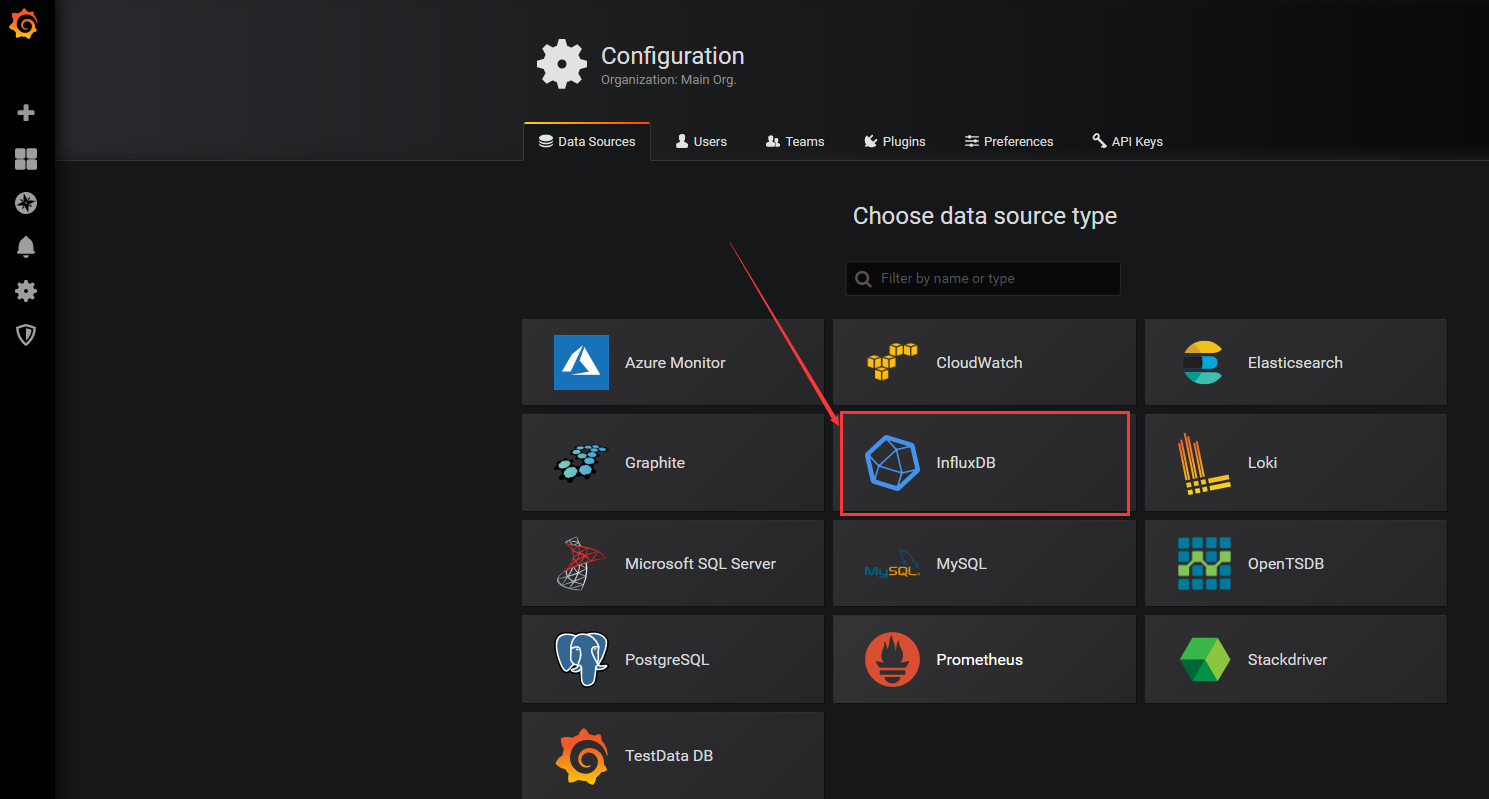
Task: Click the OpenTSDB logo icon
Action: [1204, 563]
